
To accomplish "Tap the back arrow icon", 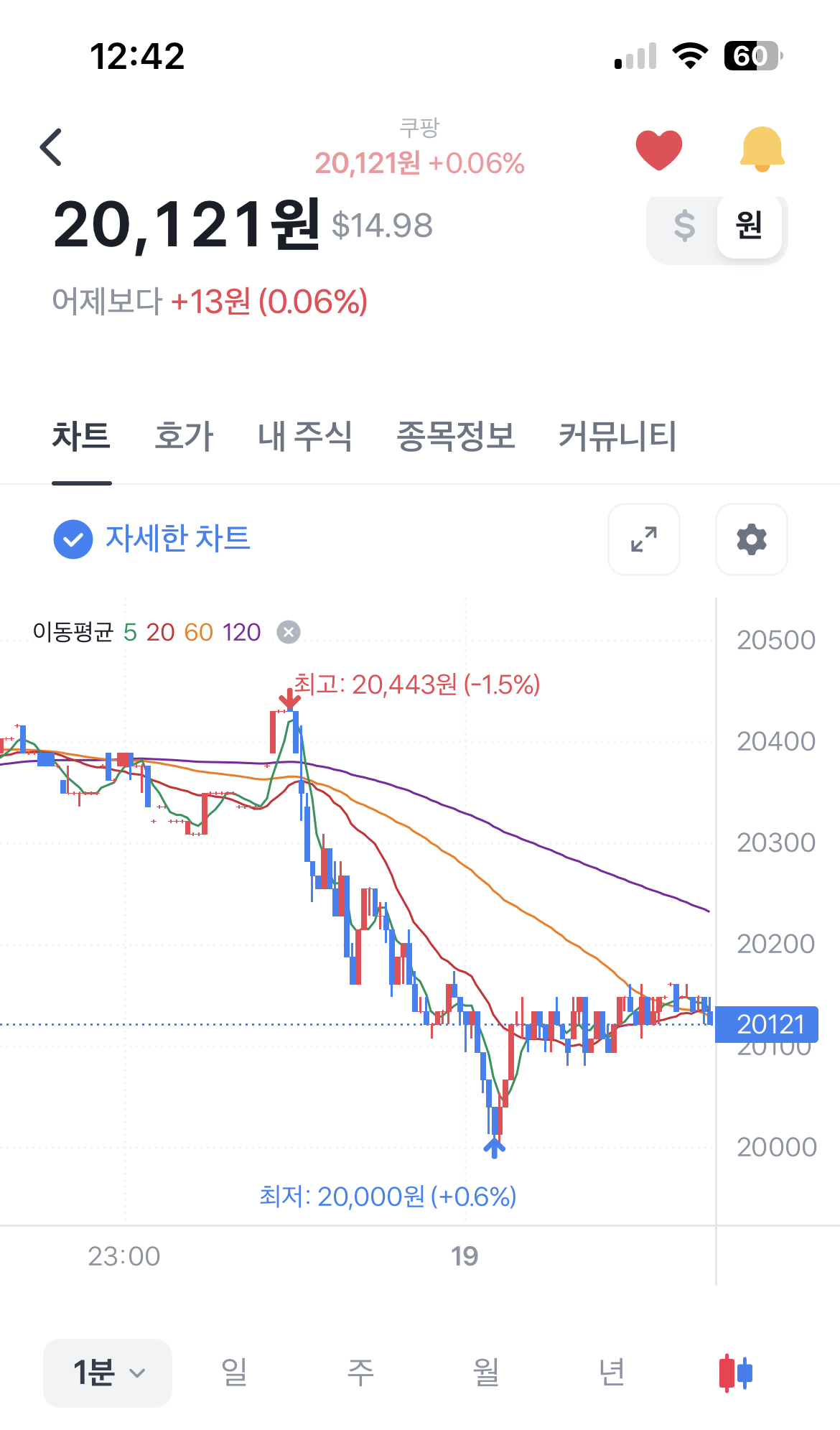I will tap(52, 148).
